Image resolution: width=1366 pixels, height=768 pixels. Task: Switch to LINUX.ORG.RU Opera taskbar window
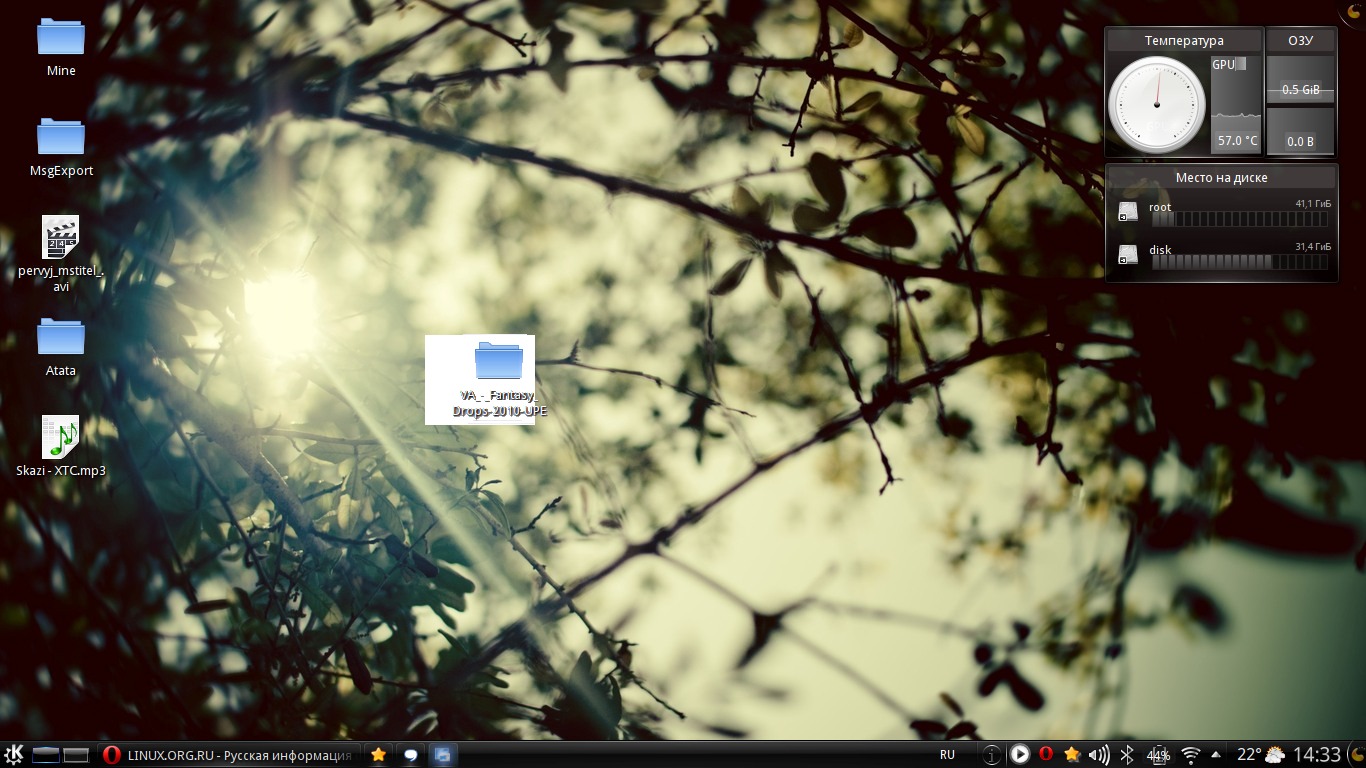[229, 755]
